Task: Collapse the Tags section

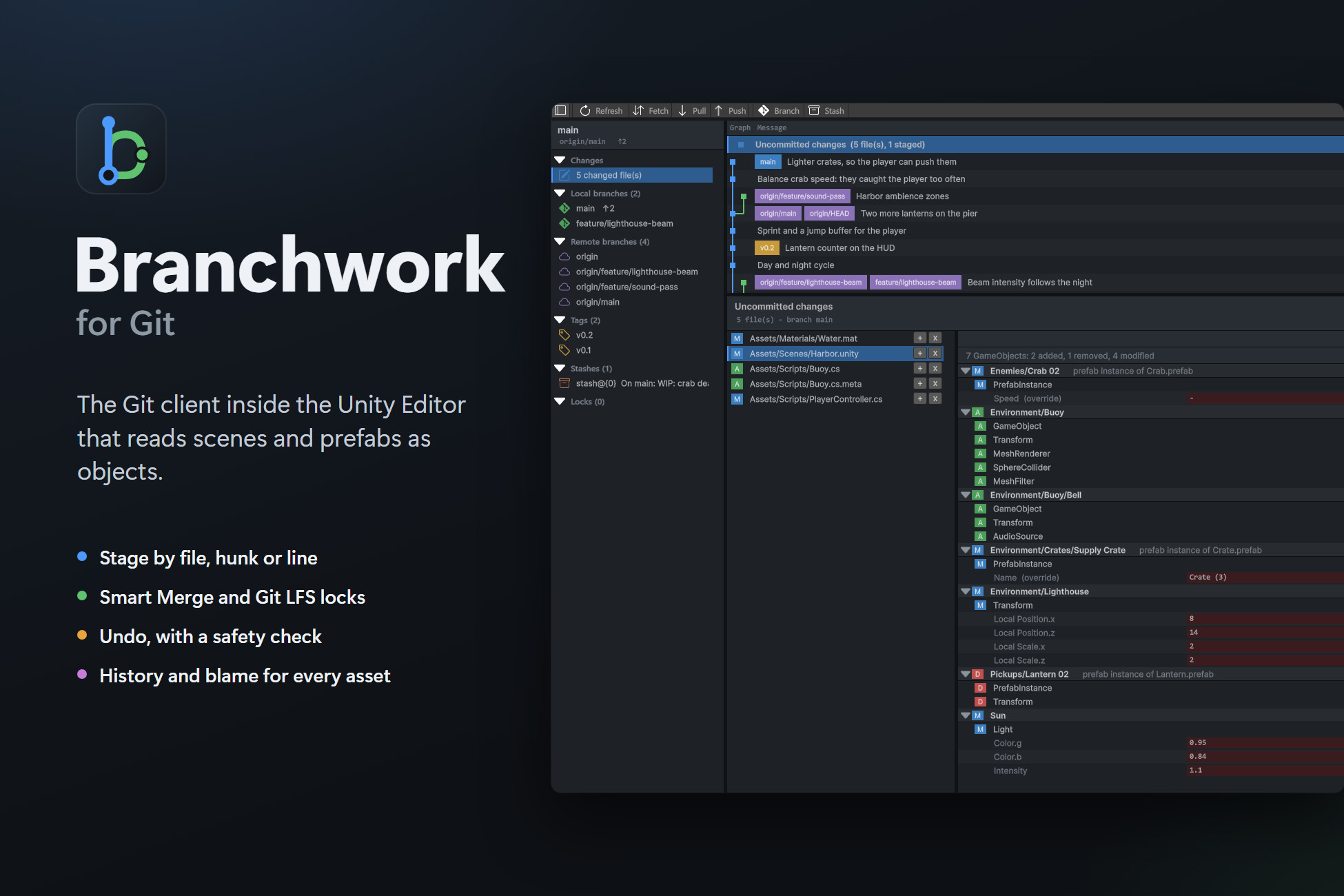Action: click(x=560, y=320)
